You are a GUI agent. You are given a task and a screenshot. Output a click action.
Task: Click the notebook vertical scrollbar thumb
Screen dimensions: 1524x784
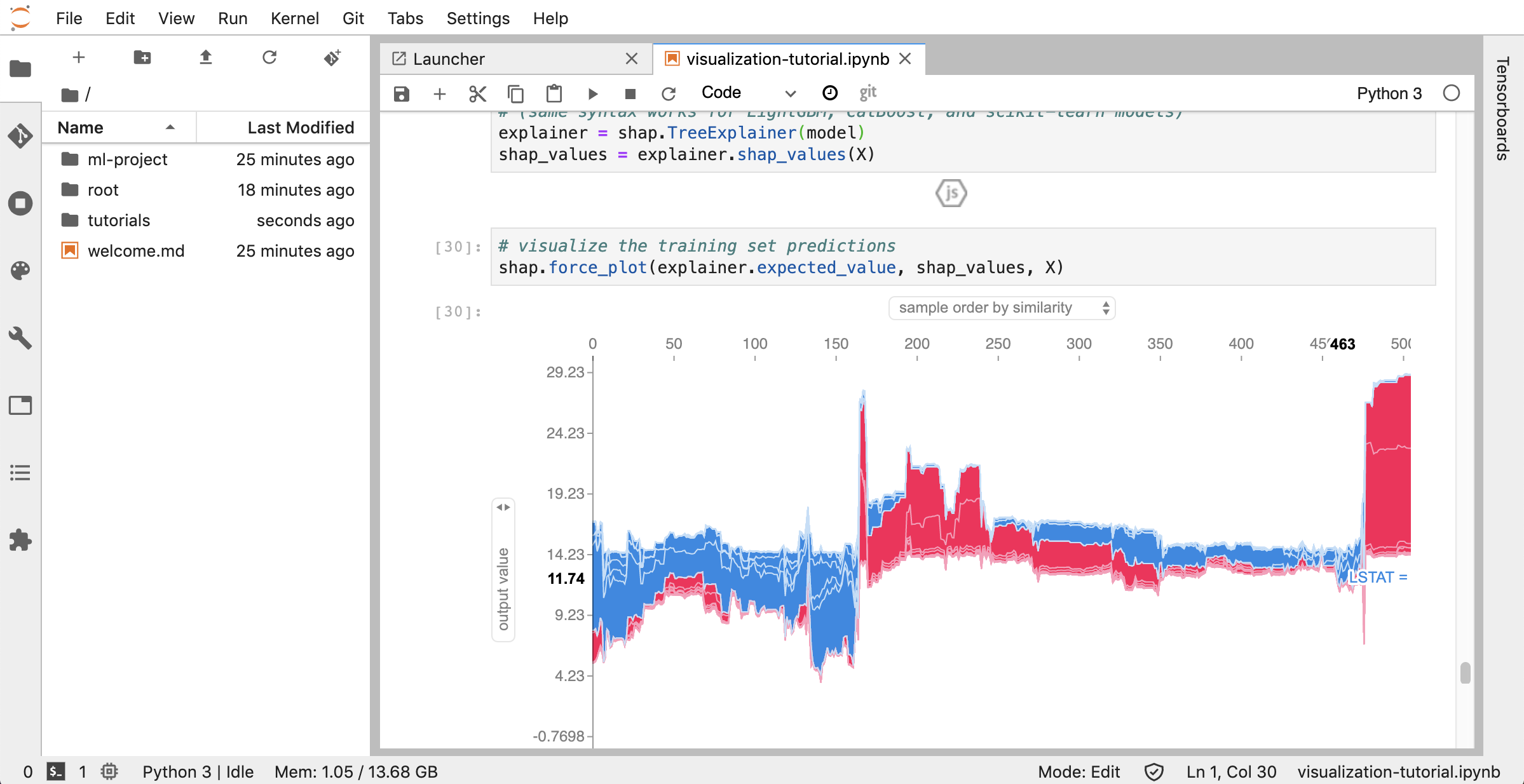(1465, 672)
